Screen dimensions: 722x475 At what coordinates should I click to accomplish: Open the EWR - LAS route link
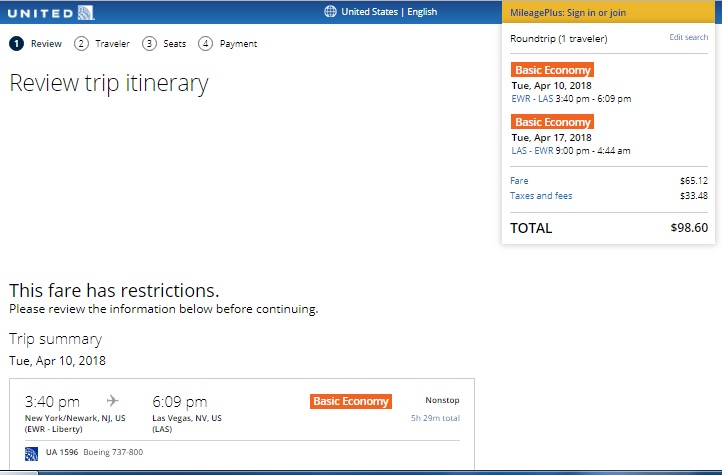click(x=532, y=98)
